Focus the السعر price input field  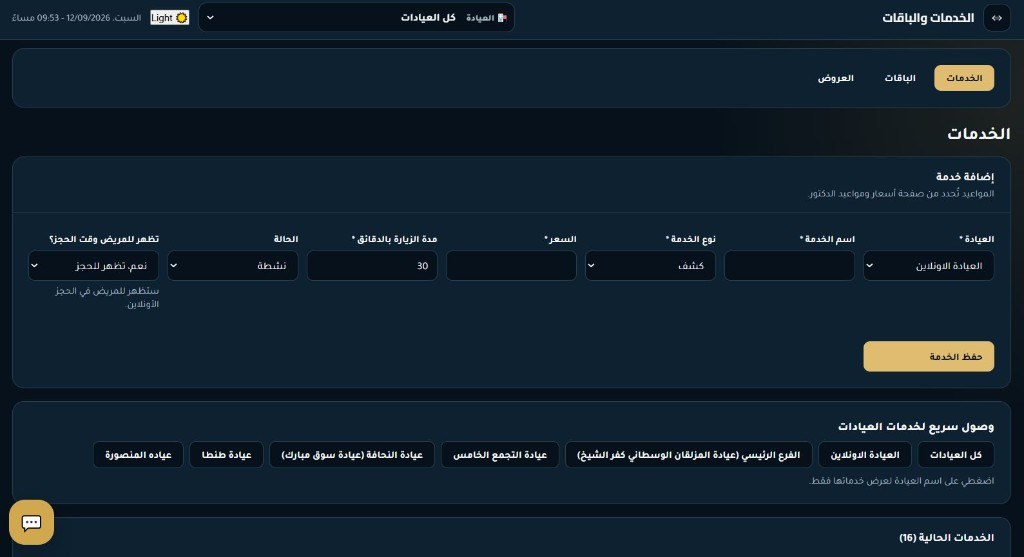(511, 266)
